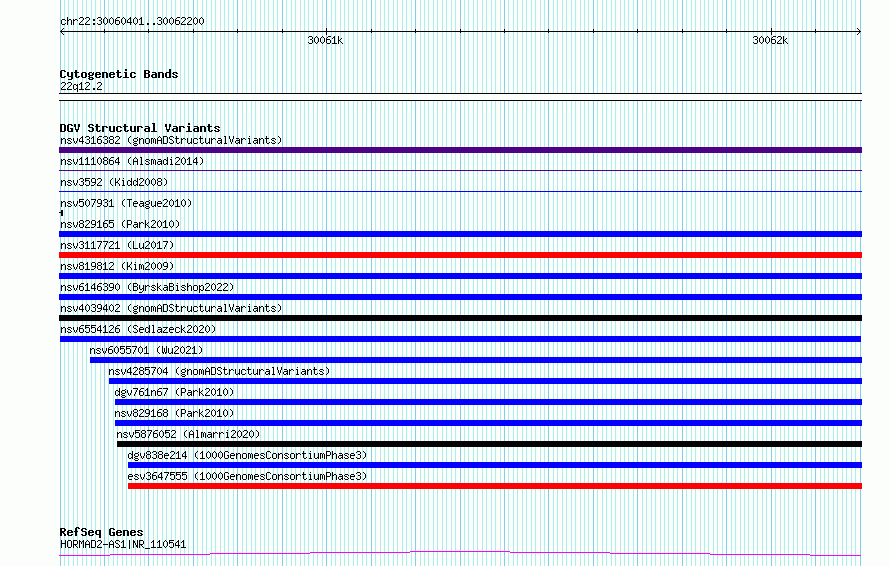Click the HORMAD2-AS1|NR_110541 gene label
The image size is (890, 566).
[x=123, y=544]
